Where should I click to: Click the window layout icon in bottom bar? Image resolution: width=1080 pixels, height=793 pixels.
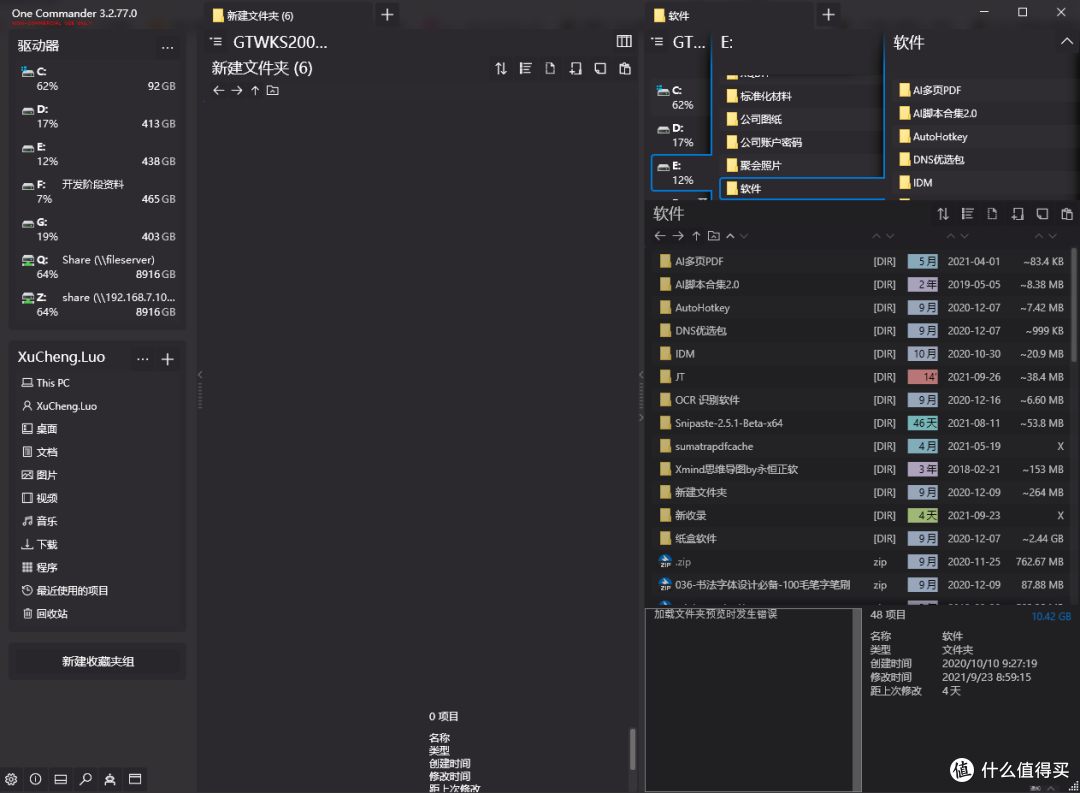click(135, 779)
